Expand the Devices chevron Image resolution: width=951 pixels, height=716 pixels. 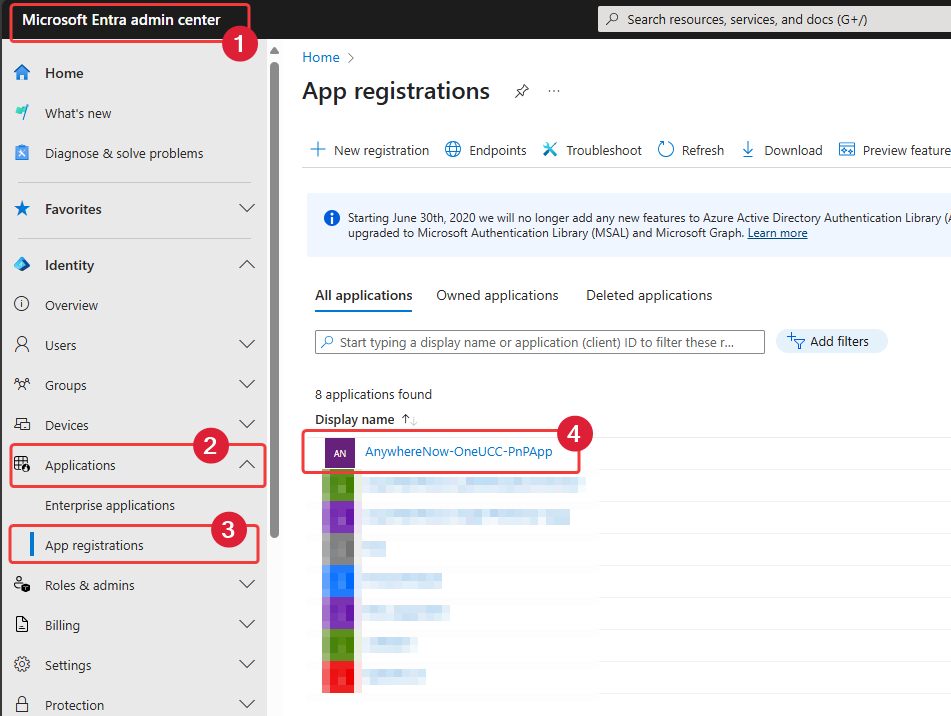(x=247, y=424)
